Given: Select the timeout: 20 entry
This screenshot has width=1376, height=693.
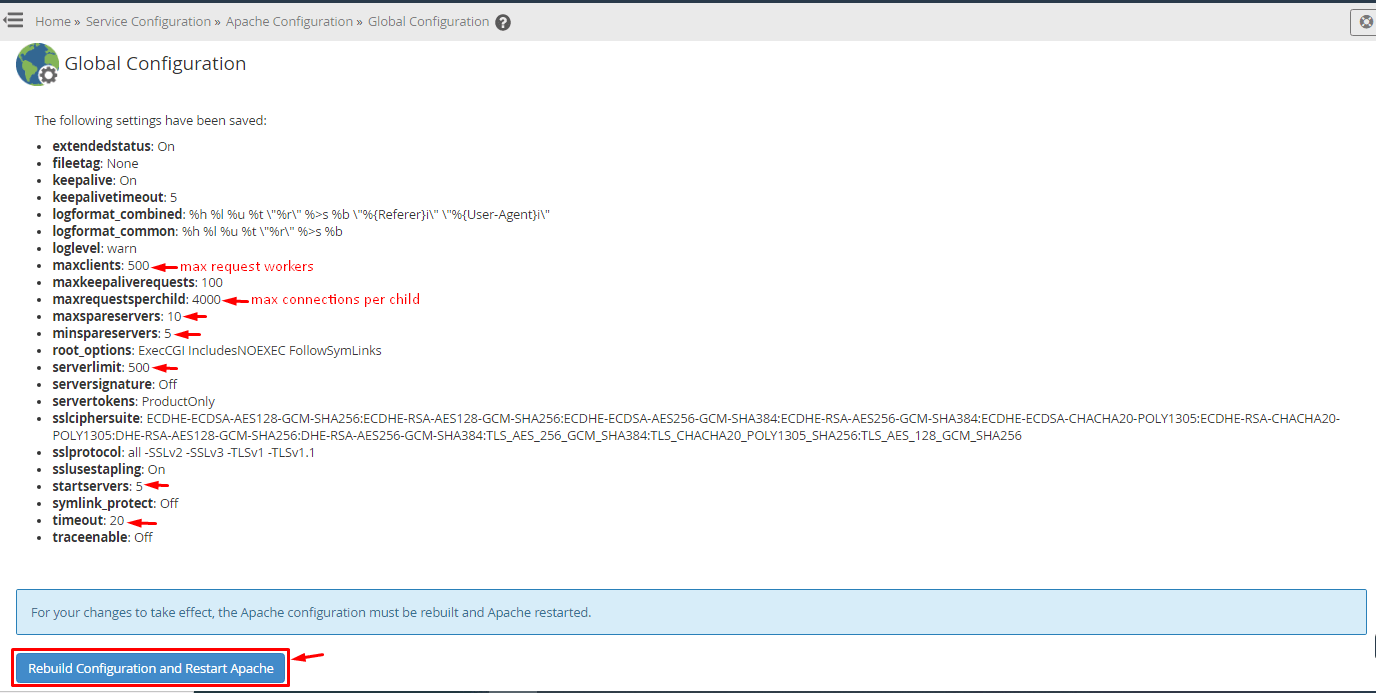Looking at the screenshot, I should click(x=89, y=520).
